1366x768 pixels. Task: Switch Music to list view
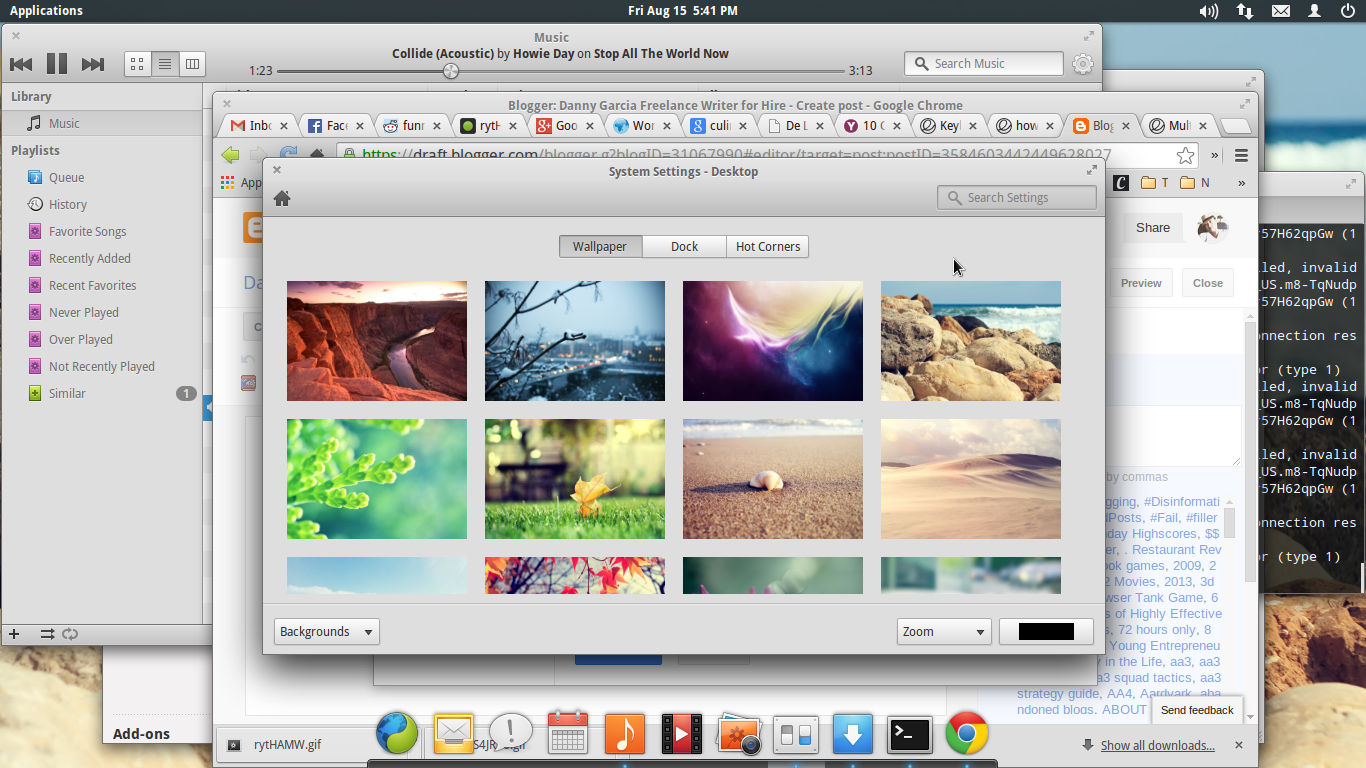165,64
